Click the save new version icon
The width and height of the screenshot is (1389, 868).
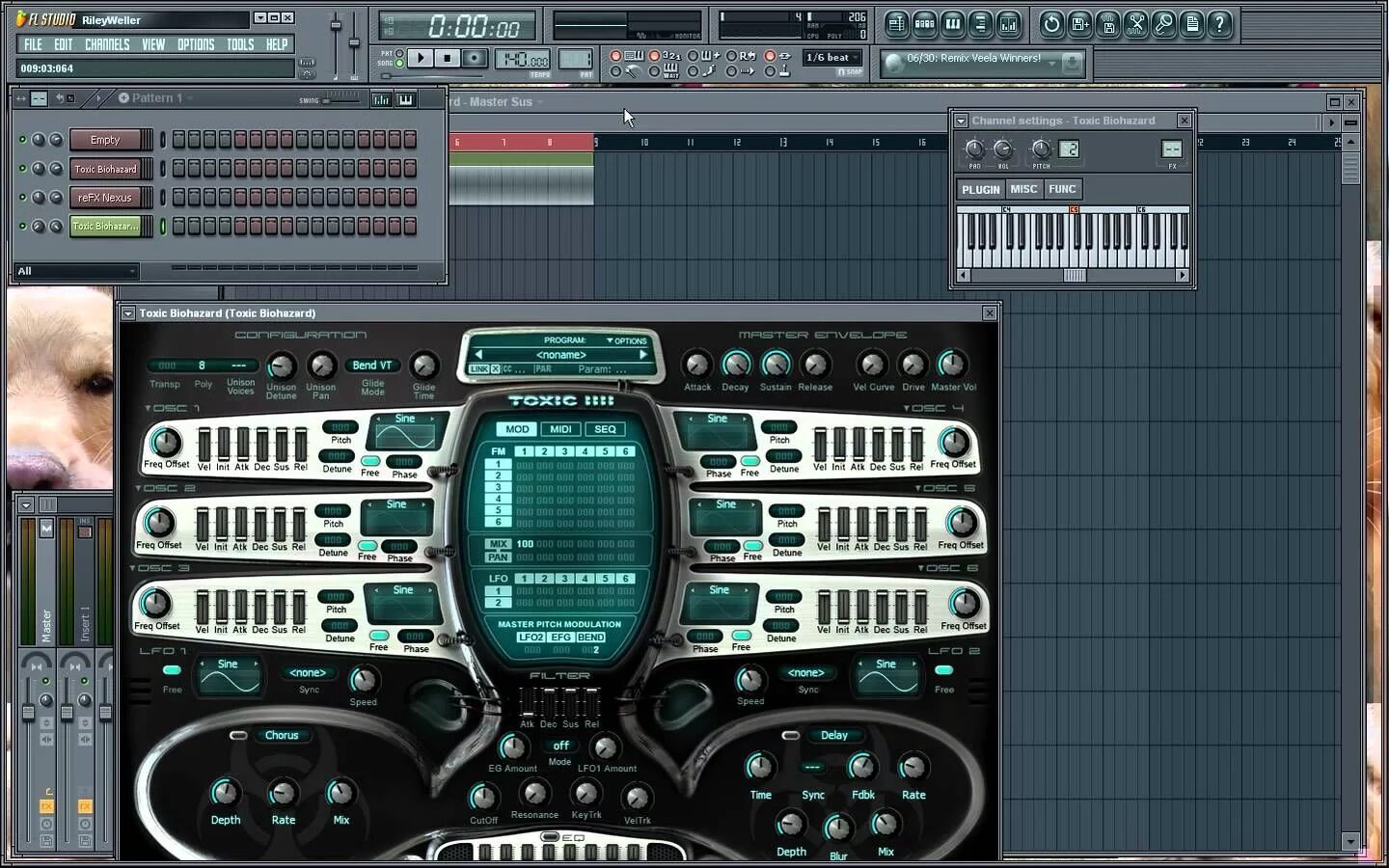[x=1080, y=24]
